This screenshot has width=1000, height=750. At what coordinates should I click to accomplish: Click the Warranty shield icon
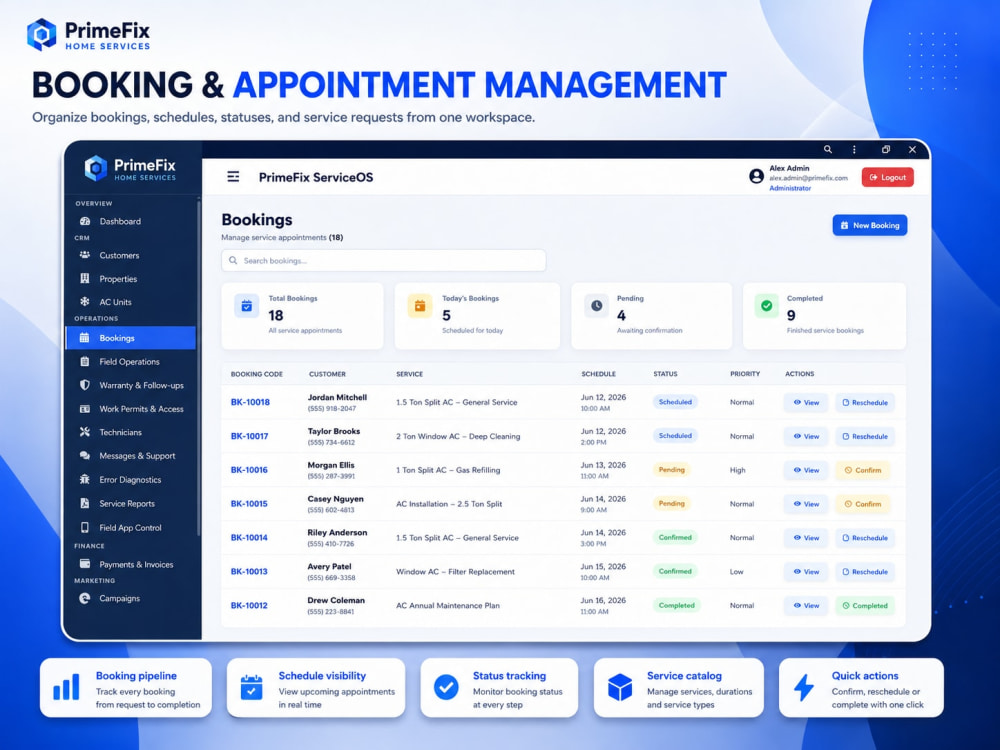point(85,385)
